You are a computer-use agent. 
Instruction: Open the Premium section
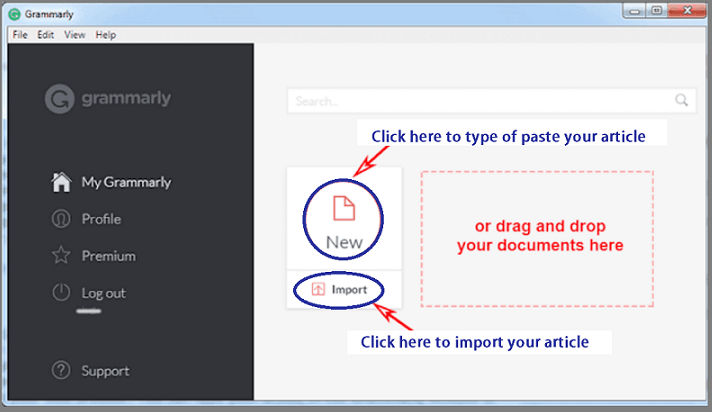(109, 256)
